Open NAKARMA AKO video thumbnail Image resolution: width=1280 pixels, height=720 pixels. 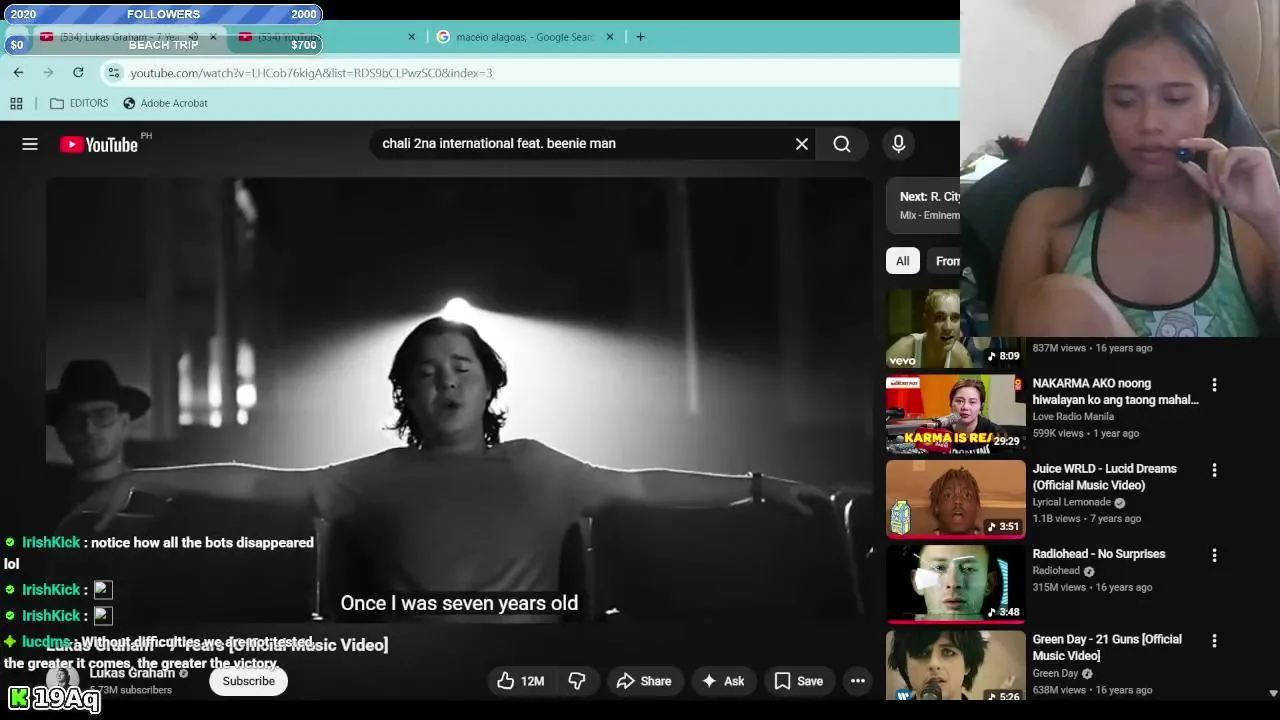pyautogui.click(x=955, y=414)
